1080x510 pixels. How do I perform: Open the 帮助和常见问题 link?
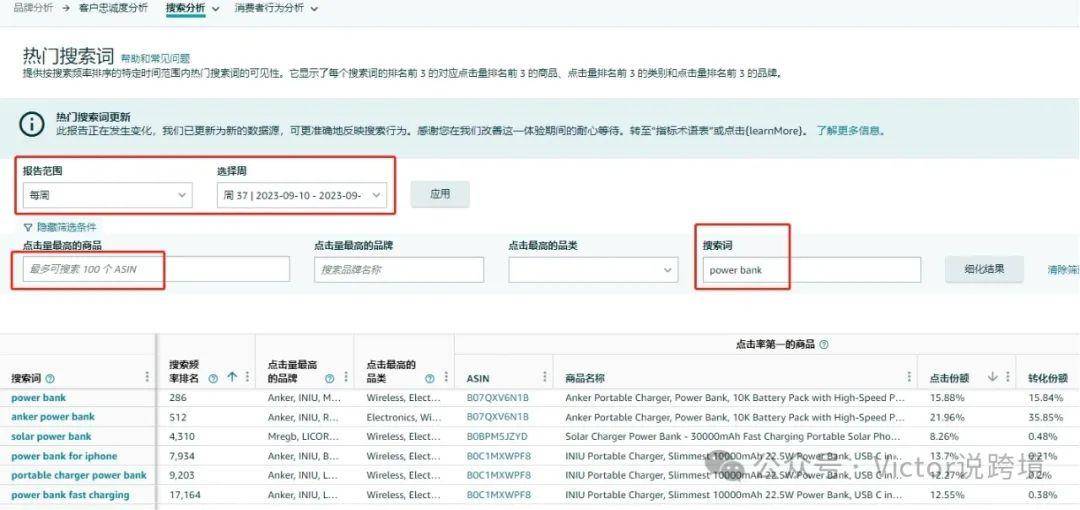tap(155, 59)
